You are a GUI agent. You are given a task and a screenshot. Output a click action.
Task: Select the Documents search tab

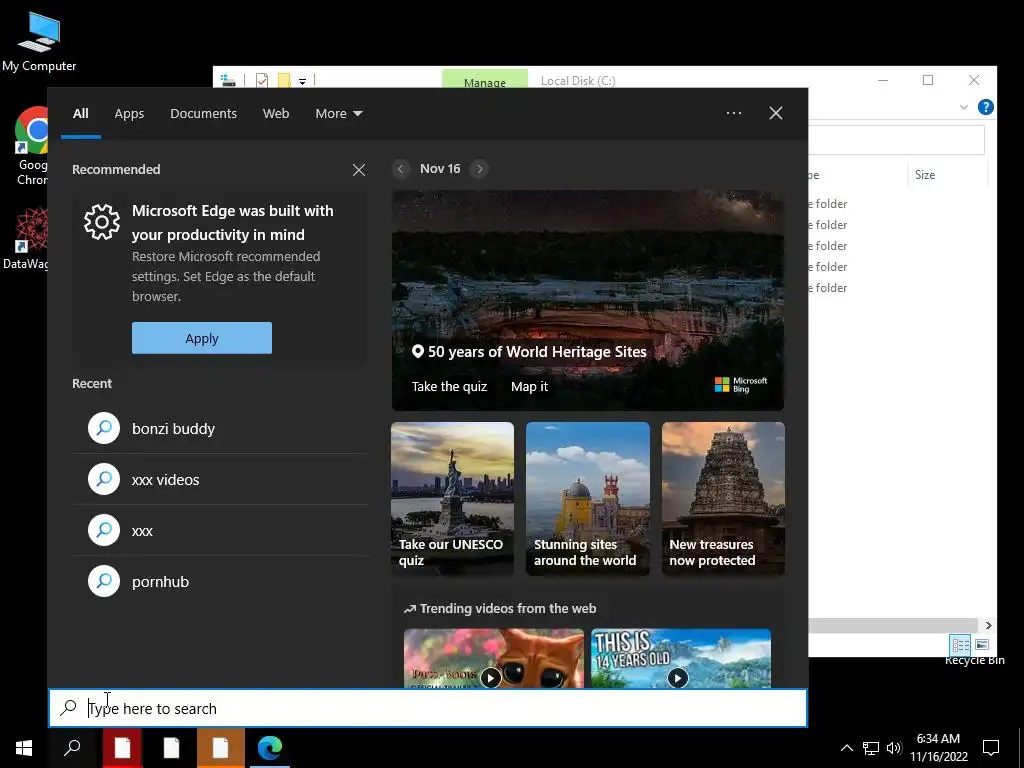(203, 114)
